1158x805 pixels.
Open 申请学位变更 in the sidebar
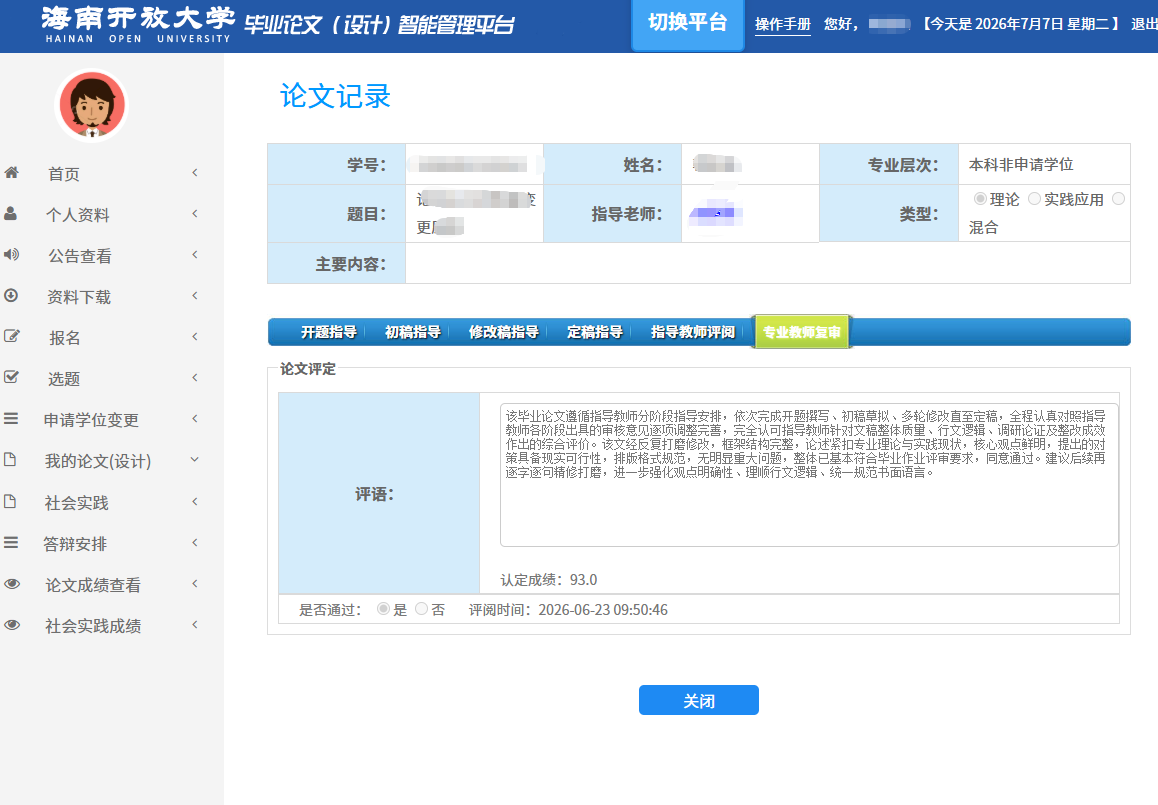click(x=91, y=420)
